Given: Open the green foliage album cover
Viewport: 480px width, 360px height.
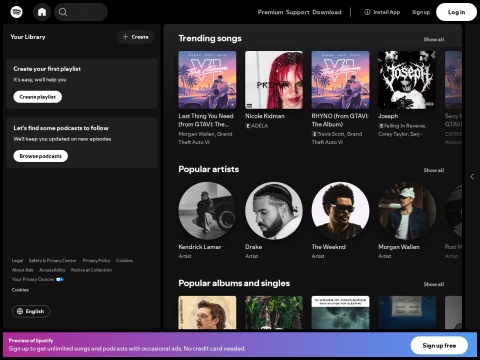Looking at the screenshot, I should [x=274, y=313].
